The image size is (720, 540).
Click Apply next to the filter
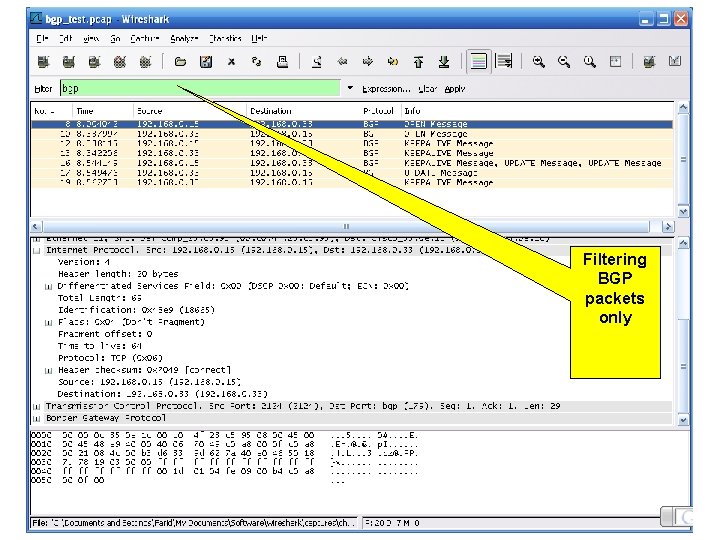tap(455, 89)
